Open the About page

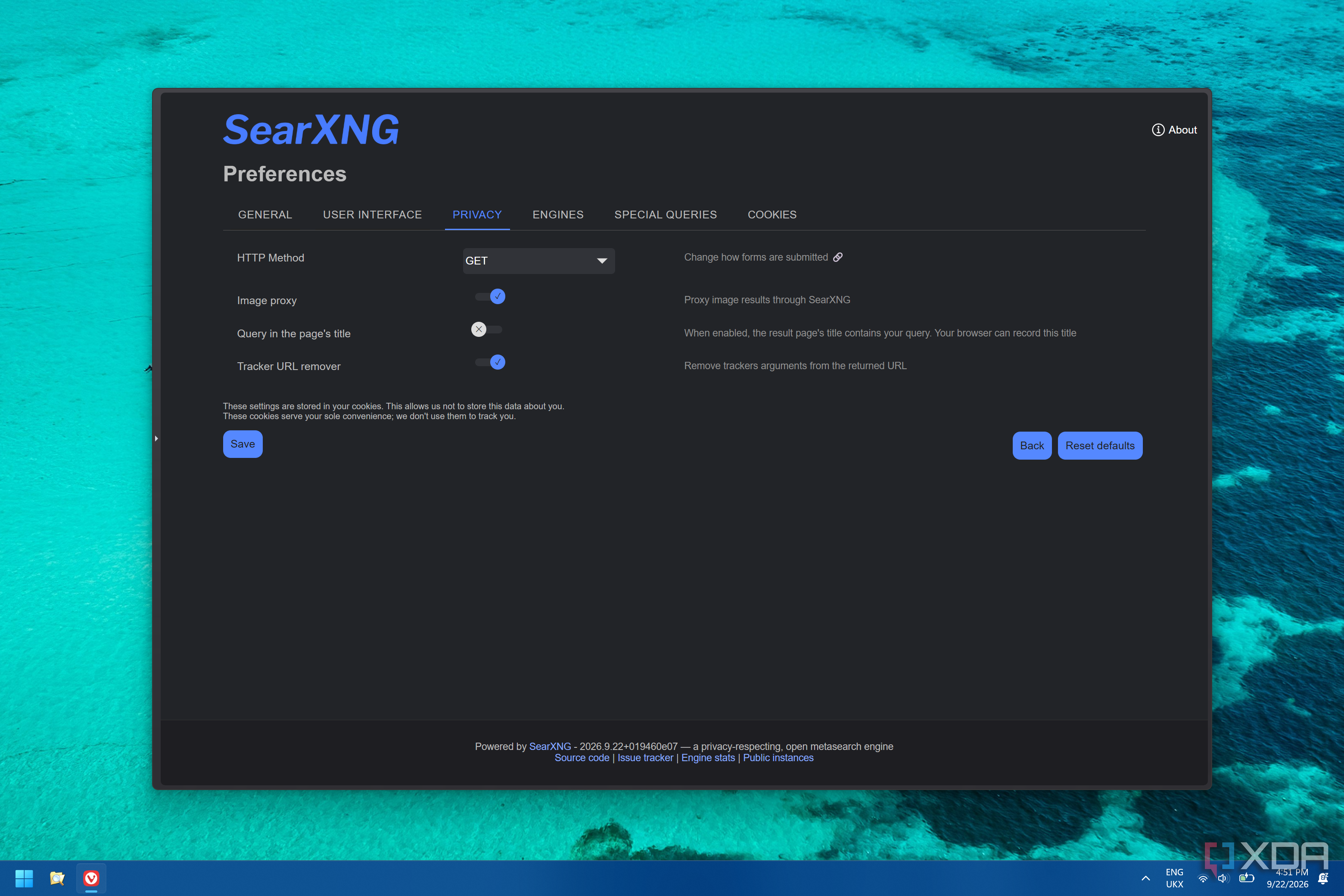point(1174,130)
